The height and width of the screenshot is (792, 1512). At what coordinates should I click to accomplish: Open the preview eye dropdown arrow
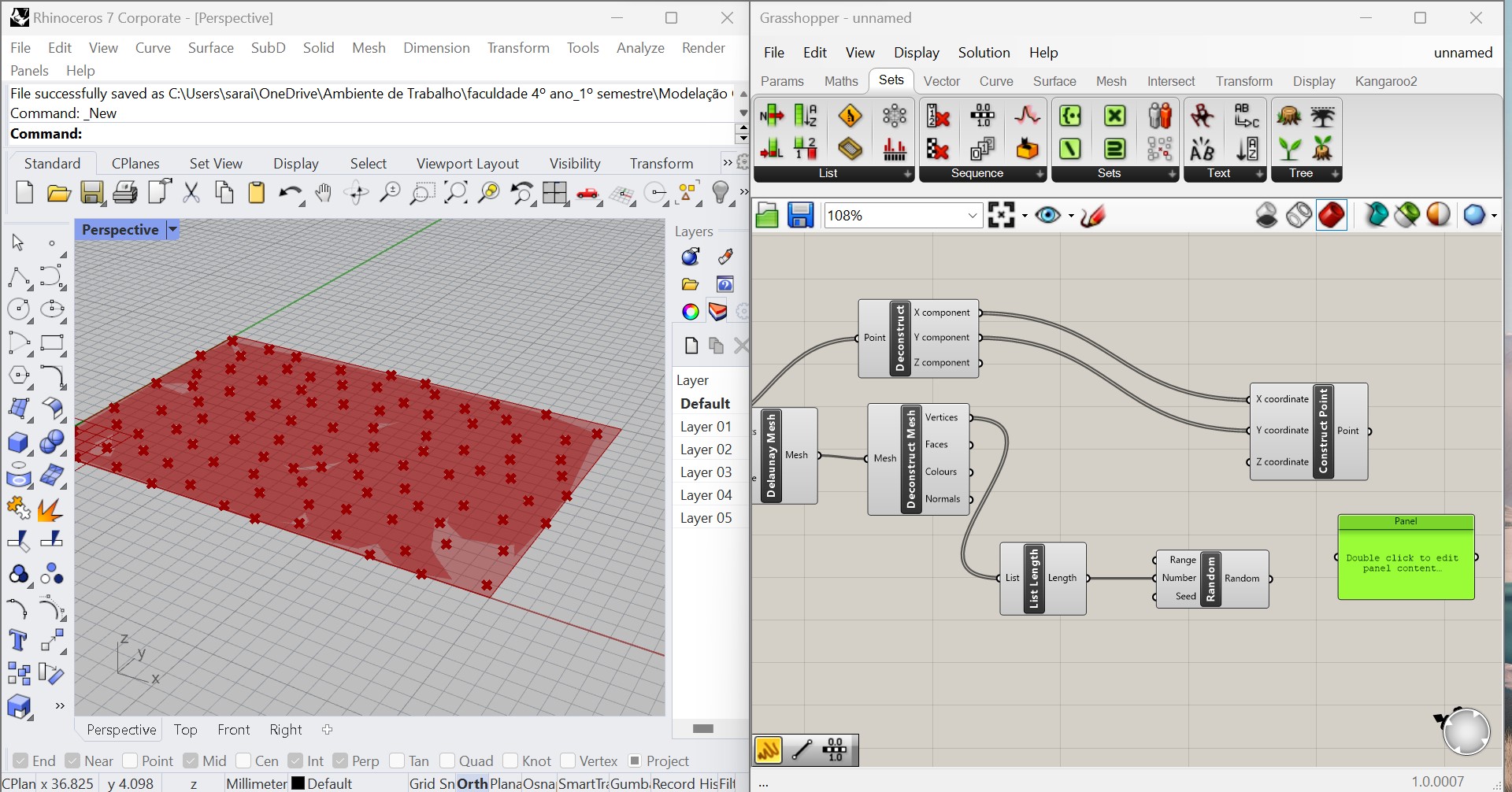tap(1071, 216)
